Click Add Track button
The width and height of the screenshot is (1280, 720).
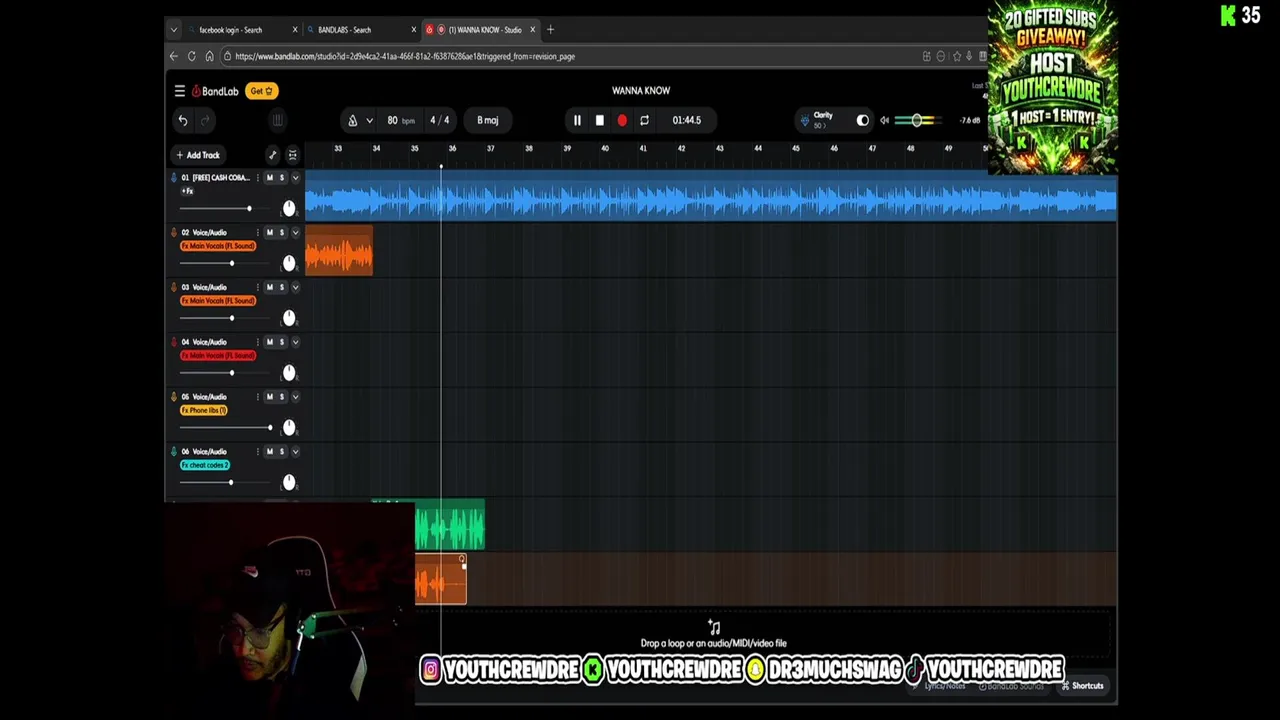tap(198, 155)
